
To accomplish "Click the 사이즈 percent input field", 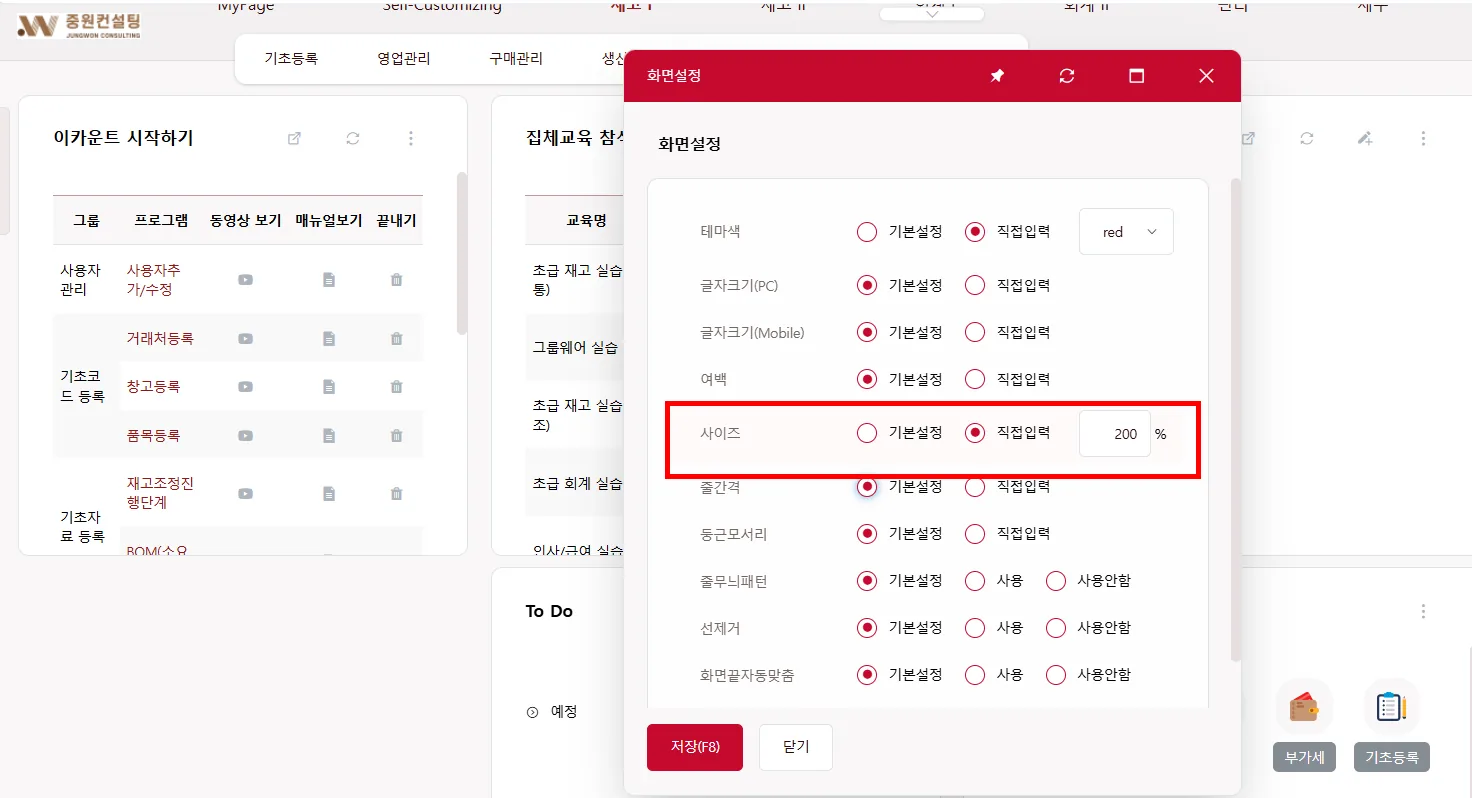I will pos(1115,434).
